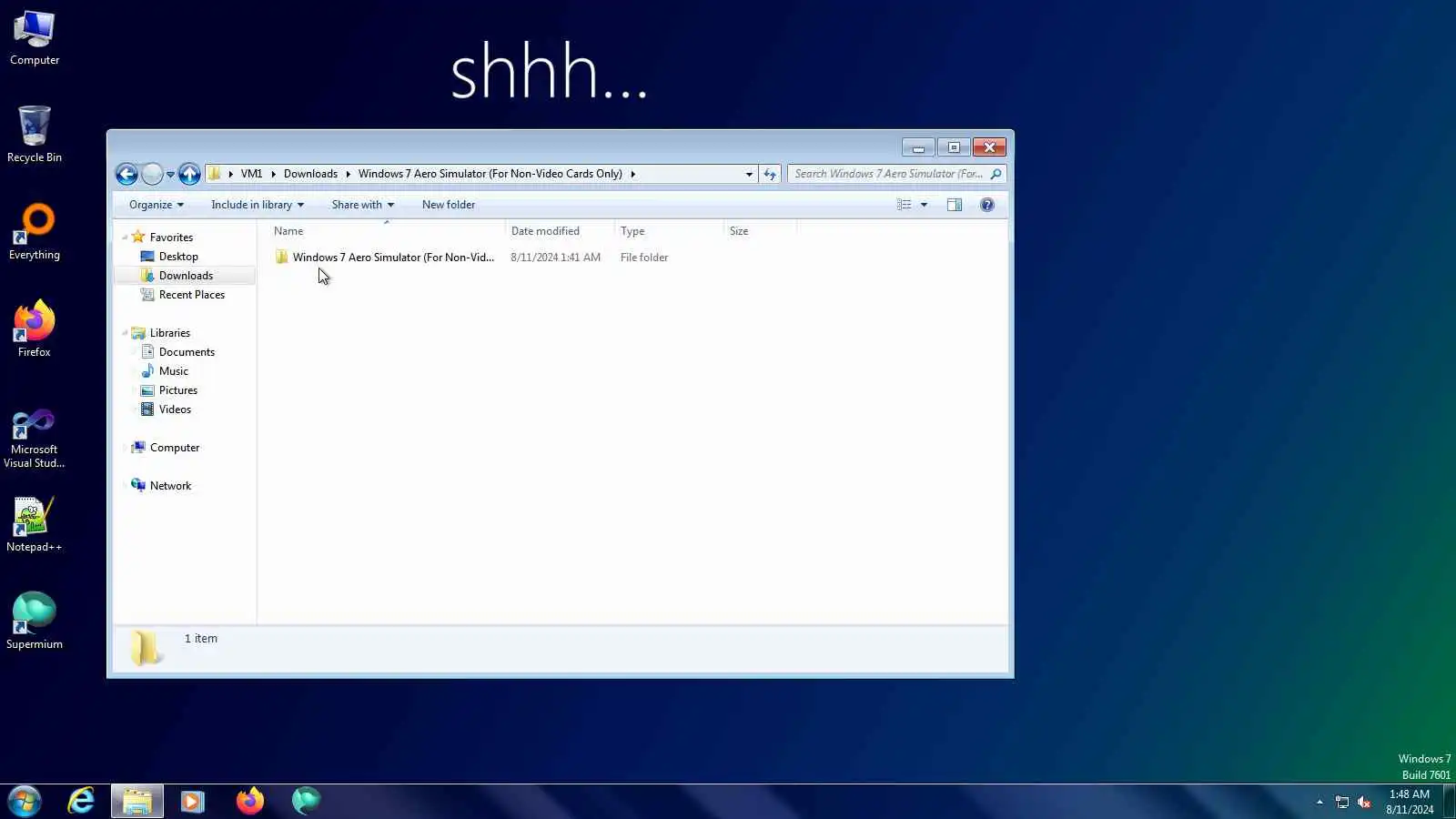Collapse the Favorites group

(x=125, y=238)
